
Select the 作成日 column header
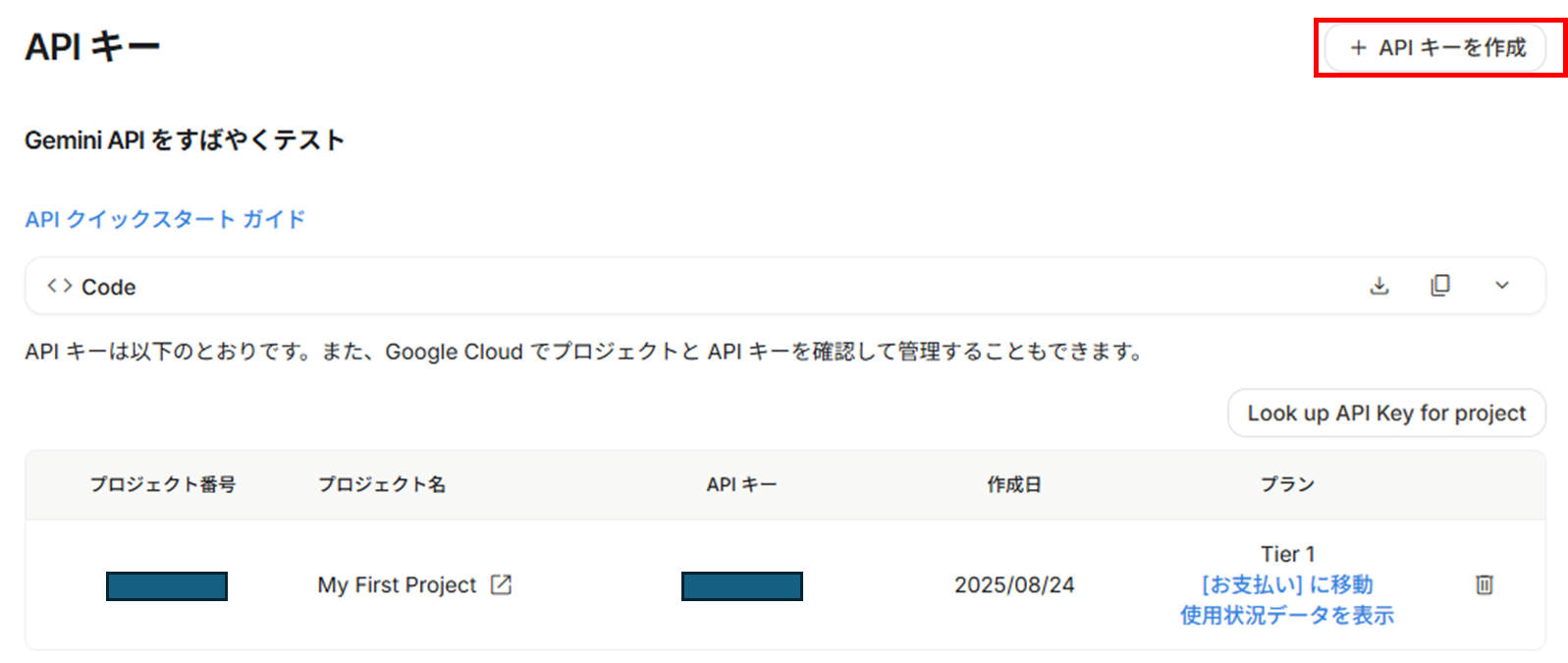pos(1013,484)
